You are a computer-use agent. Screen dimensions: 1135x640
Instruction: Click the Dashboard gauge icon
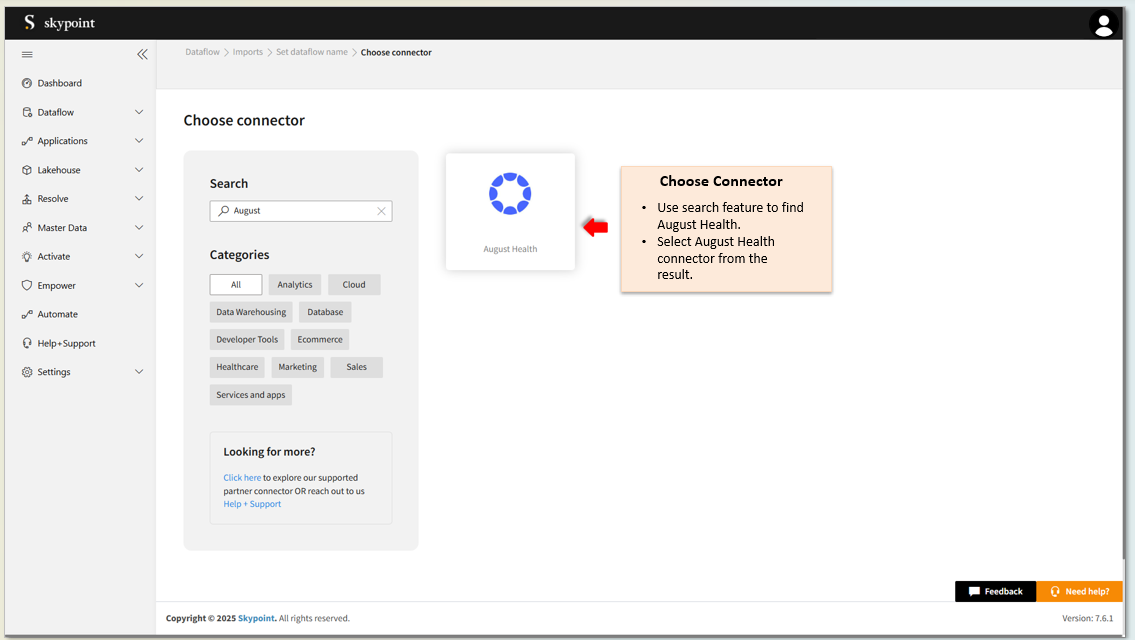click(x=27, y=83)
